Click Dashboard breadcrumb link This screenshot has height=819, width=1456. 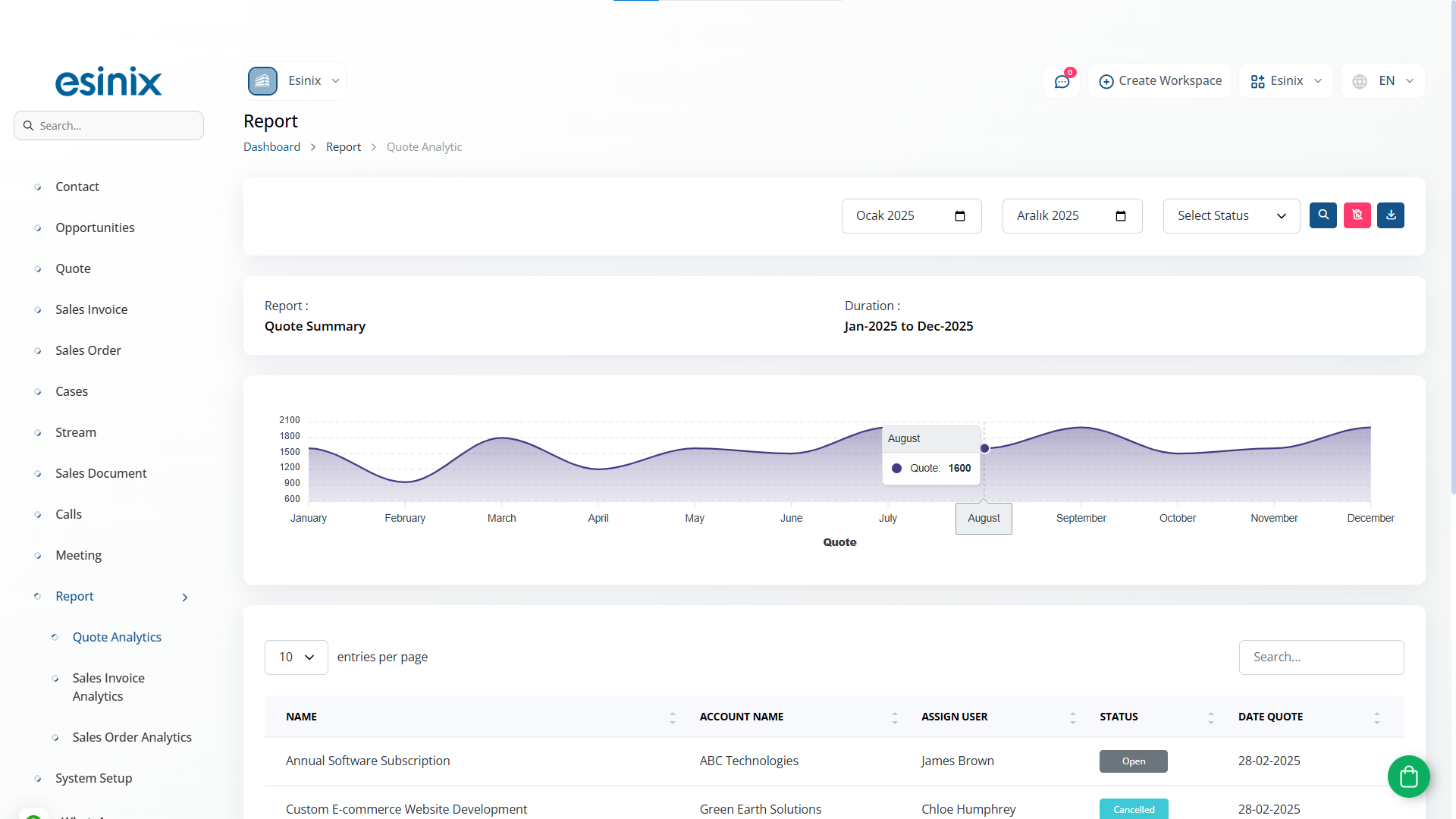271,147
